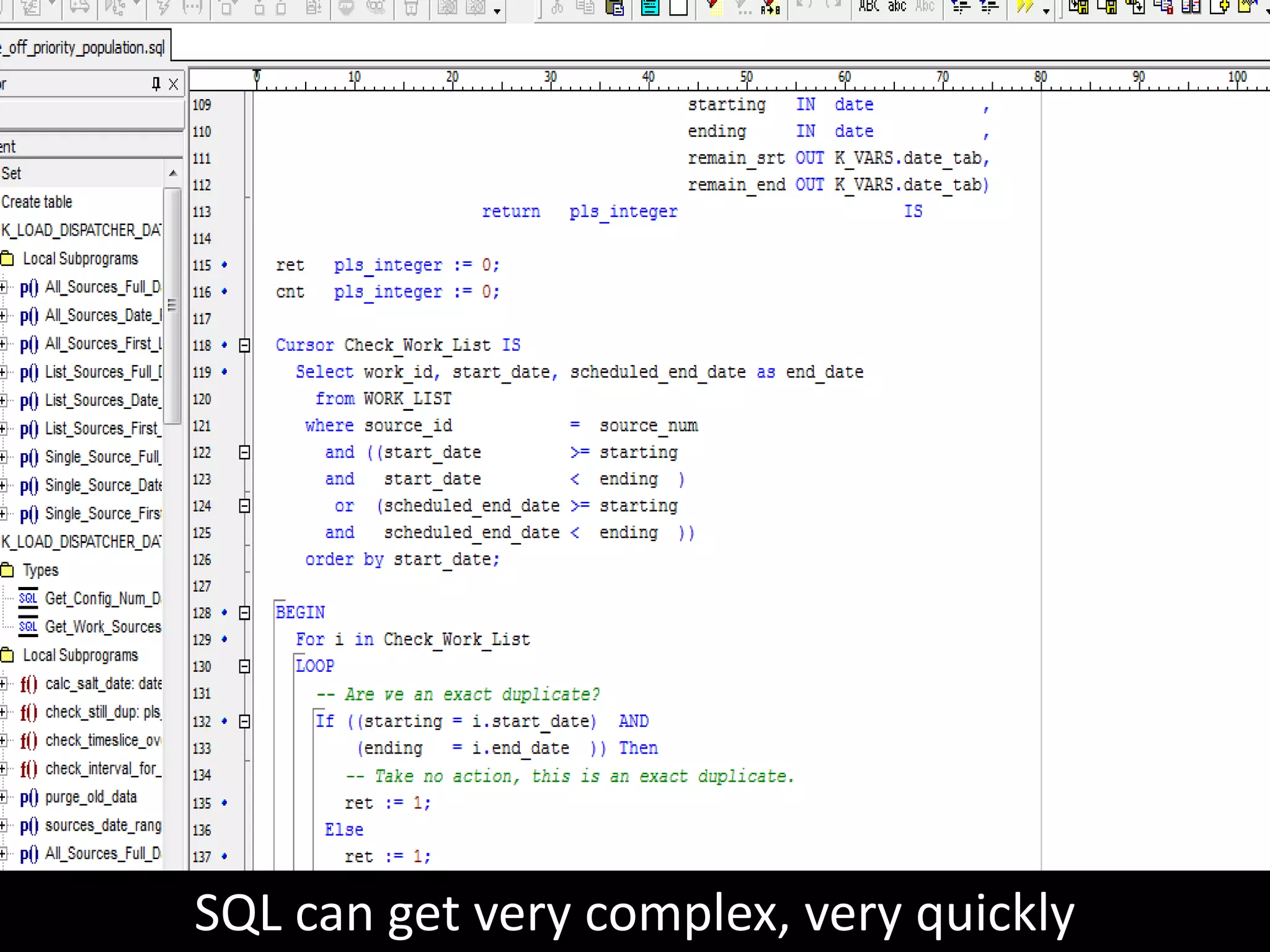Select the check_interval_for function
The image size is (1270, 952).
[91, 769]
